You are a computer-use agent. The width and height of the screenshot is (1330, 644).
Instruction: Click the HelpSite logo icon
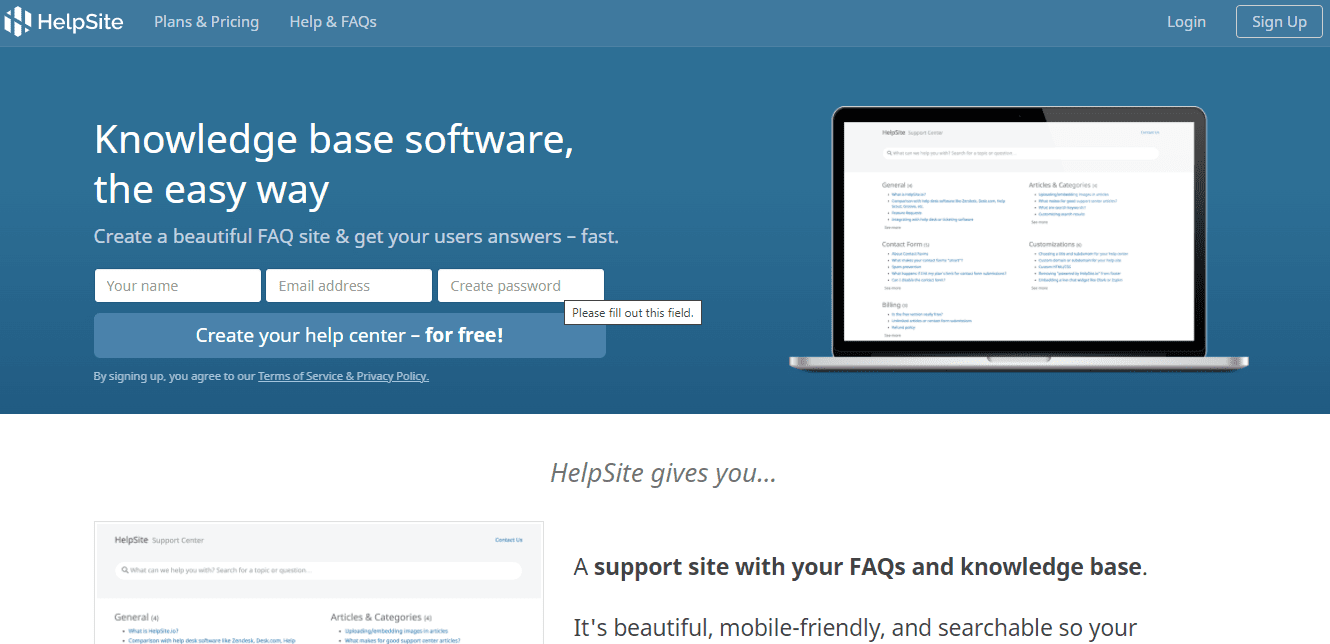click(18, 22)
